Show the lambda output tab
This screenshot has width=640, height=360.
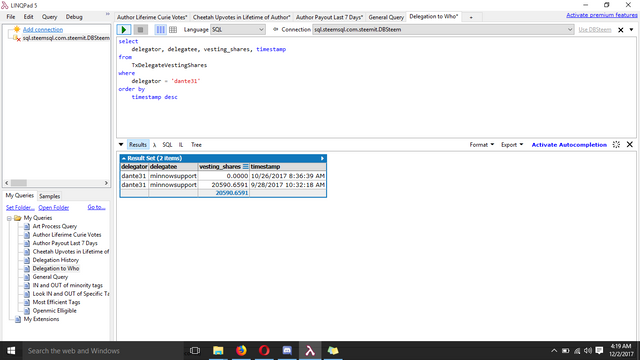coord(154,145)
